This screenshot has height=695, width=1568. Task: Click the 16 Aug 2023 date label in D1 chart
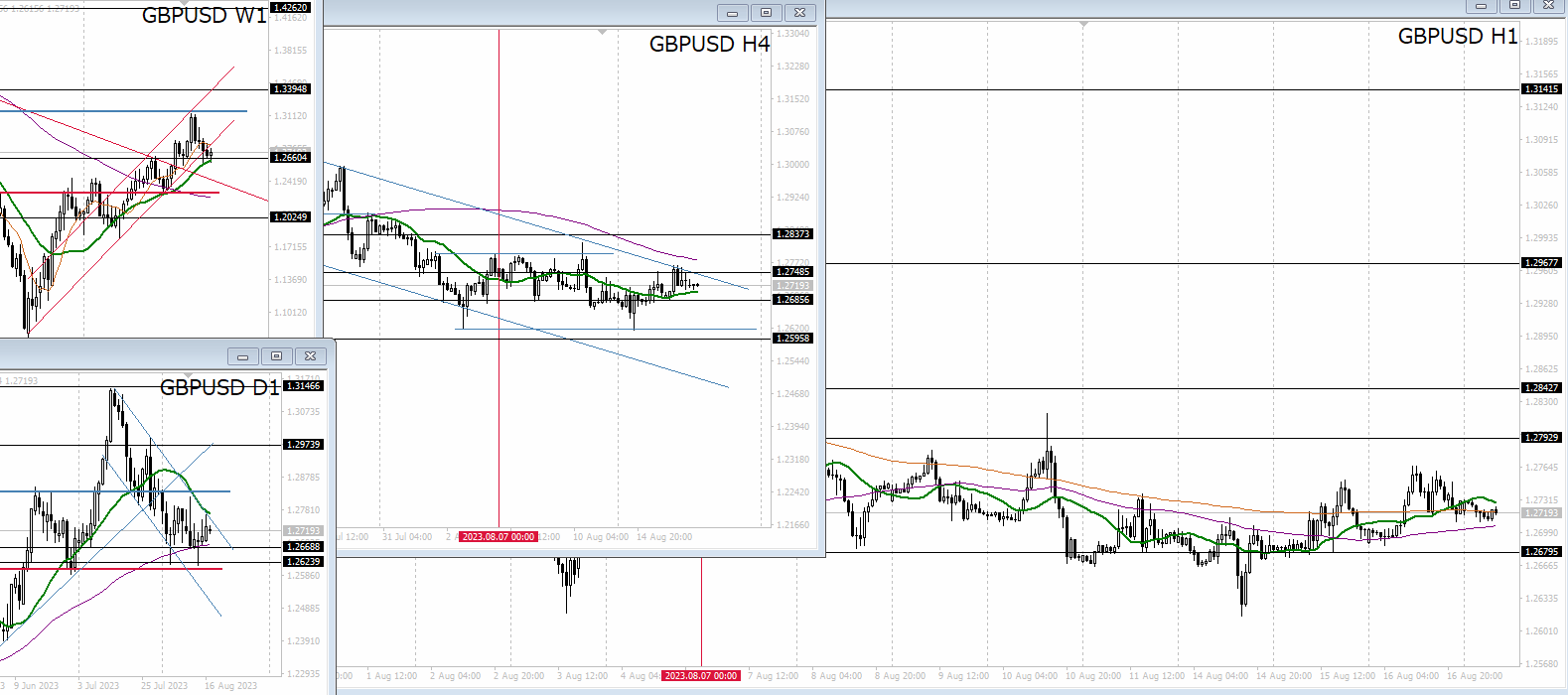[x=230, y=686]
